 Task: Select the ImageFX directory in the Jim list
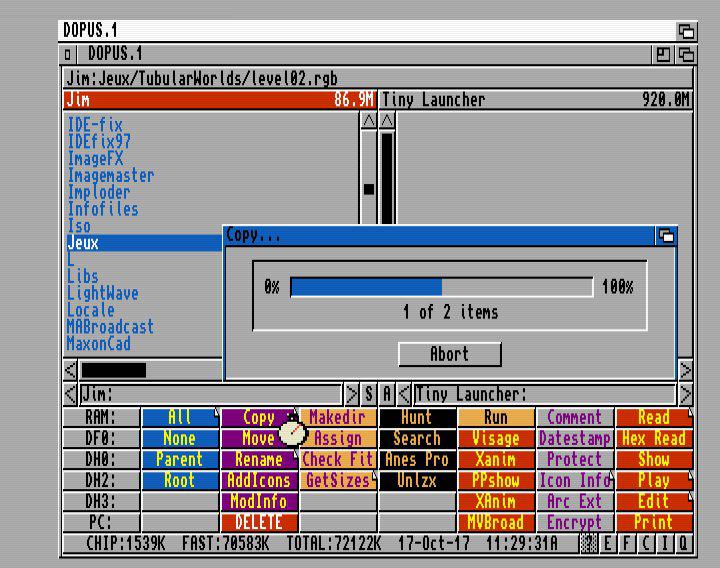pos(95,158)
